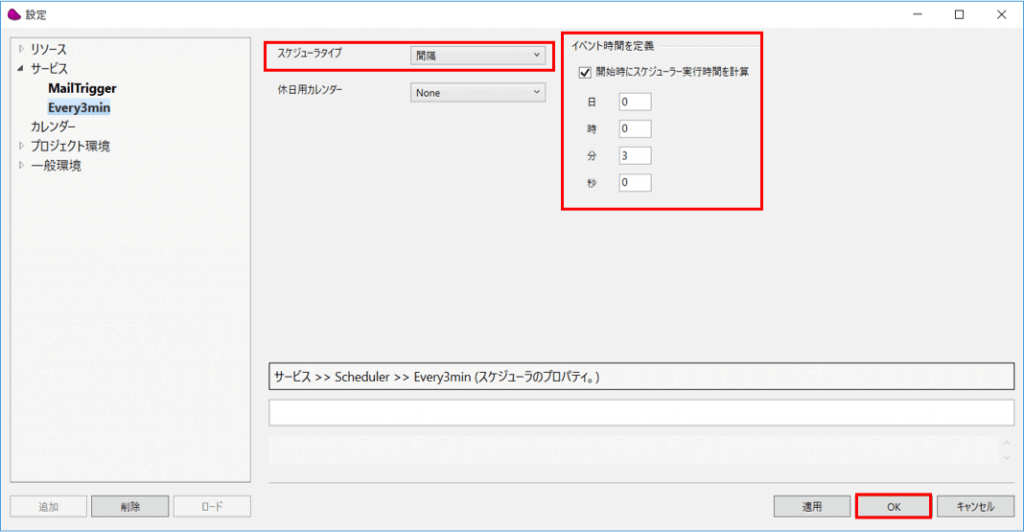Image resolution: width=1024 pixels, height=532 pixels.
Task: Select MailTrigger in the service tree
Action: tap(82, 88)
